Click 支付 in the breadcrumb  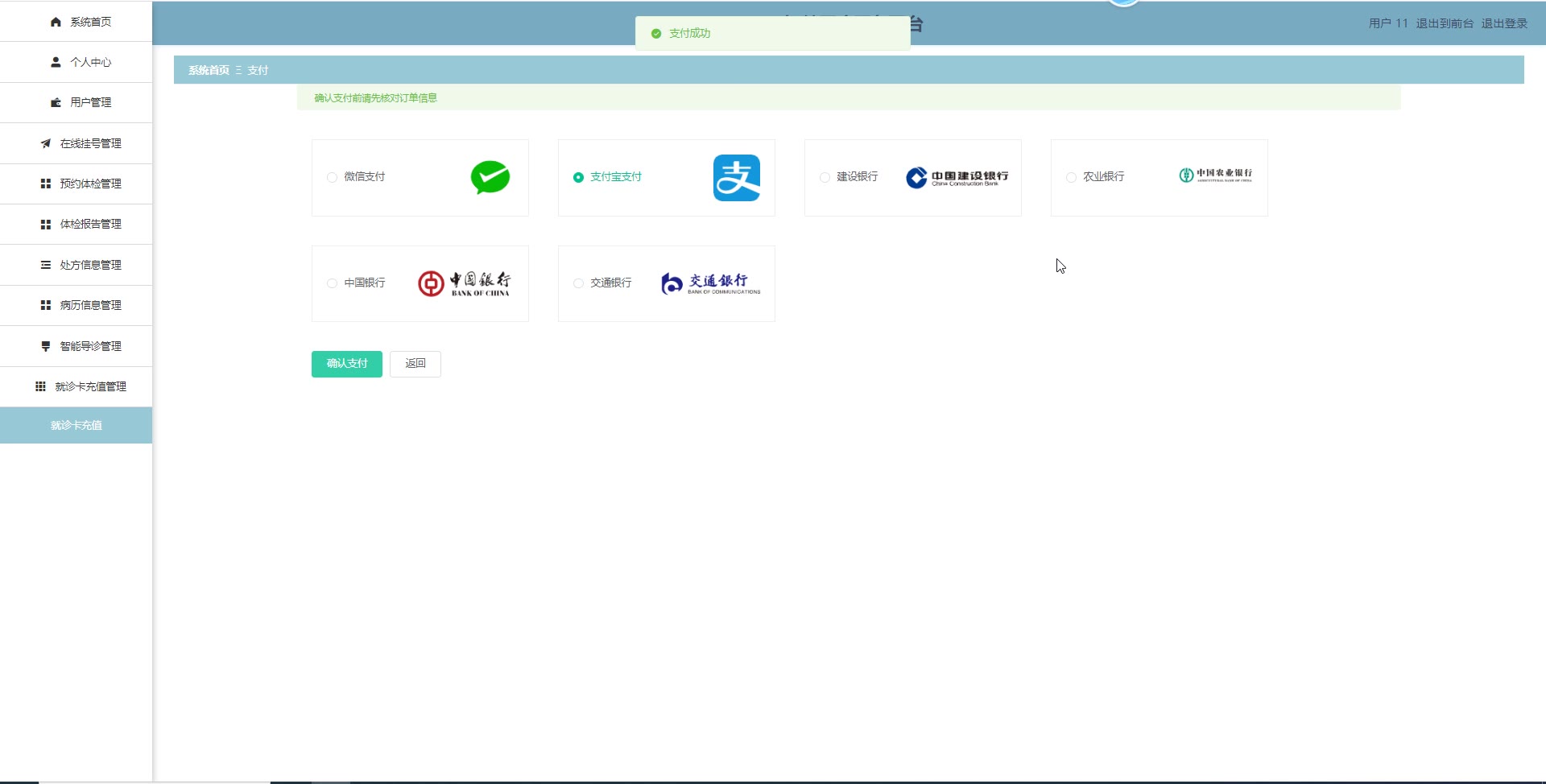258,70
